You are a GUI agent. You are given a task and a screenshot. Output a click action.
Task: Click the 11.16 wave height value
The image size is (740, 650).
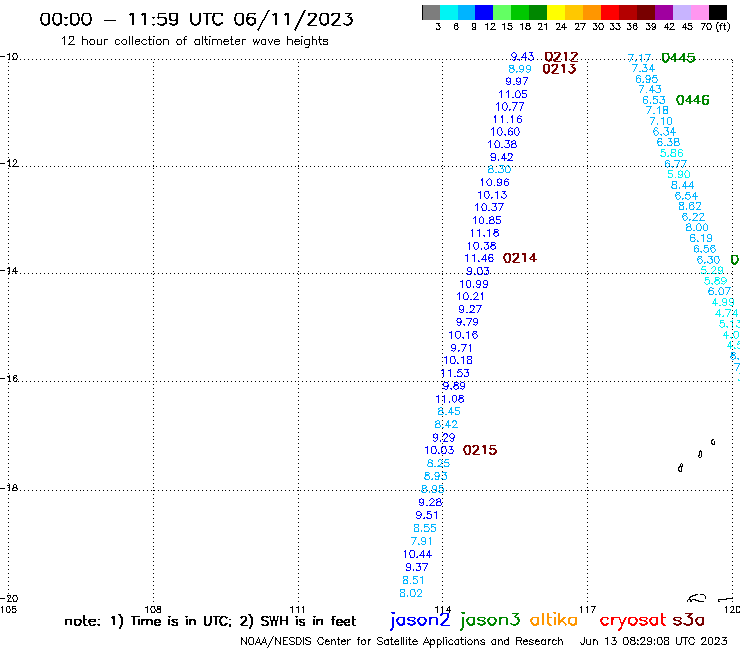coord(507,119)
